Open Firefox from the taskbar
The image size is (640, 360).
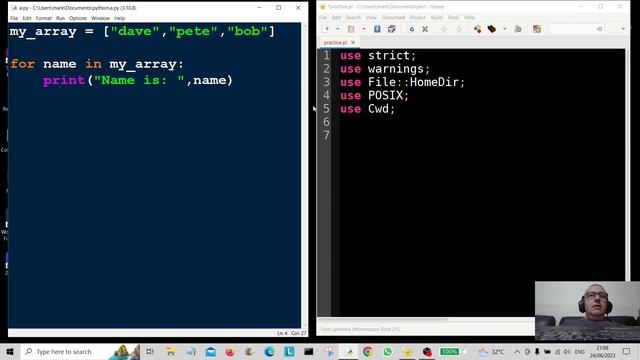230,351
